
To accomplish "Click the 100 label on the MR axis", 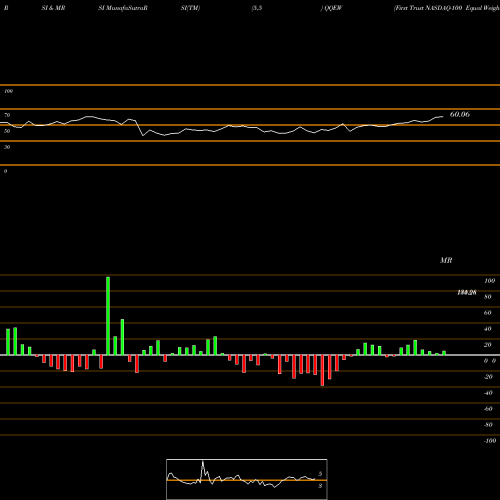I will [x=489, y=281].
